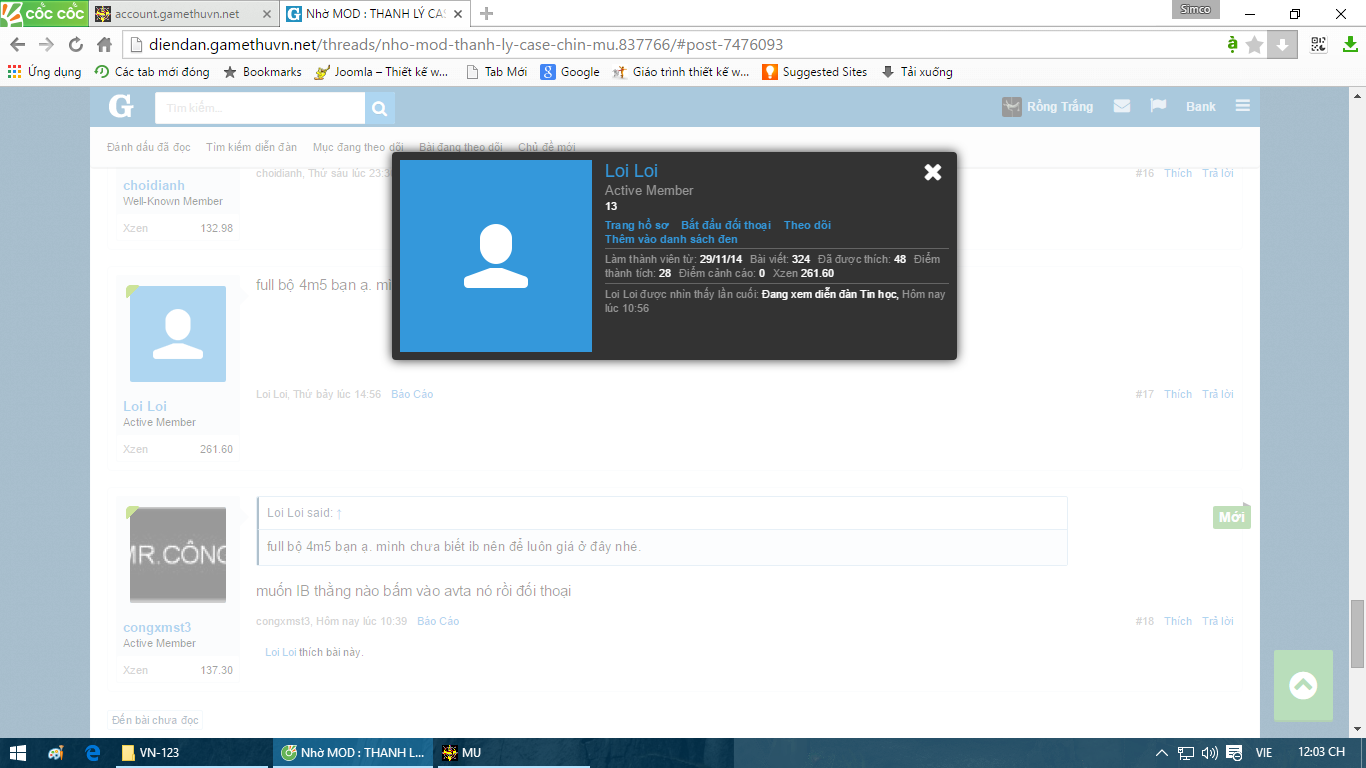Close the Loi Loi profile popup

click(x=933, y=172)
